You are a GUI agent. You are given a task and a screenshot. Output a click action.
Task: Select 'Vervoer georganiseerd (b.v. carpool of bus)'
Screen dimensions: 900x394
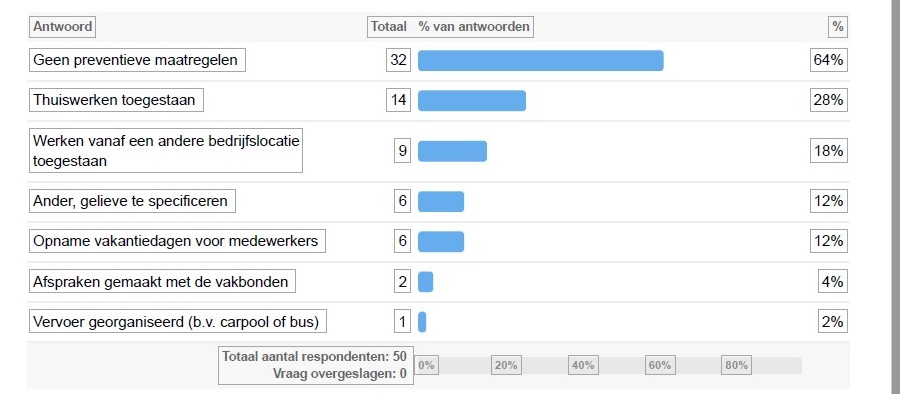tap(177, 321)
